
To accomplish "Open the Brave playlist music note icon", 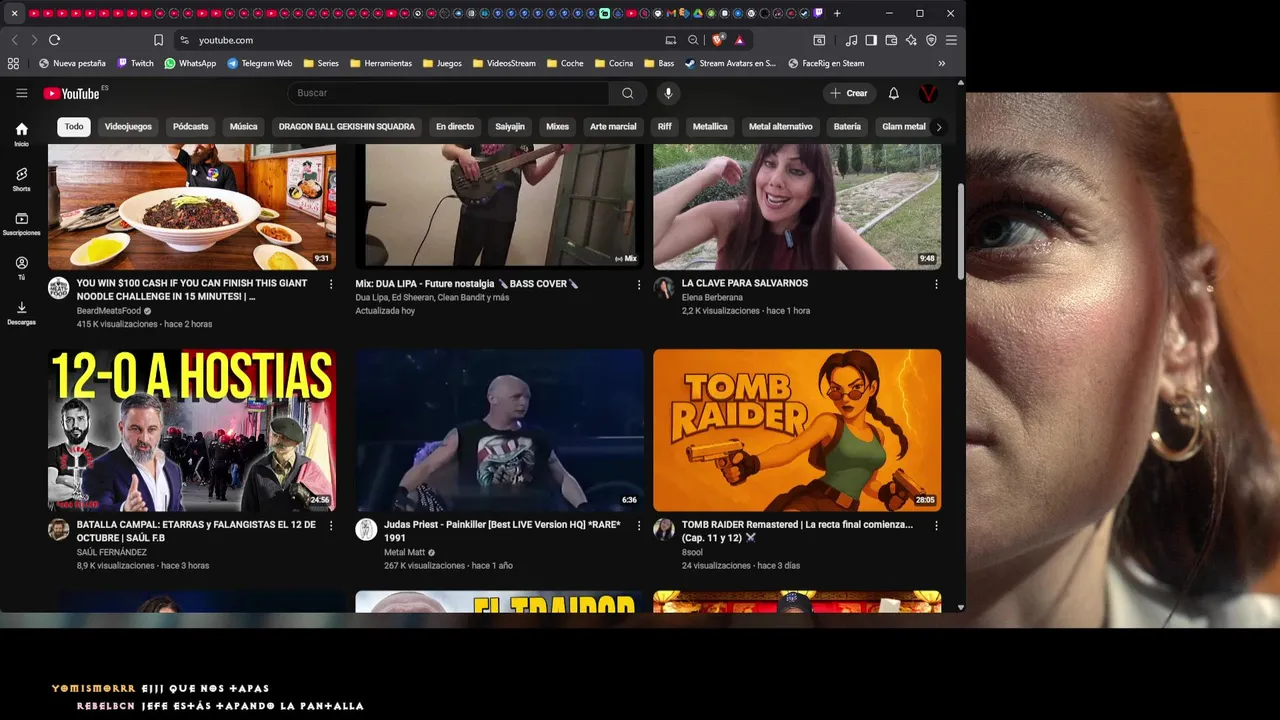I will (851, 40).
